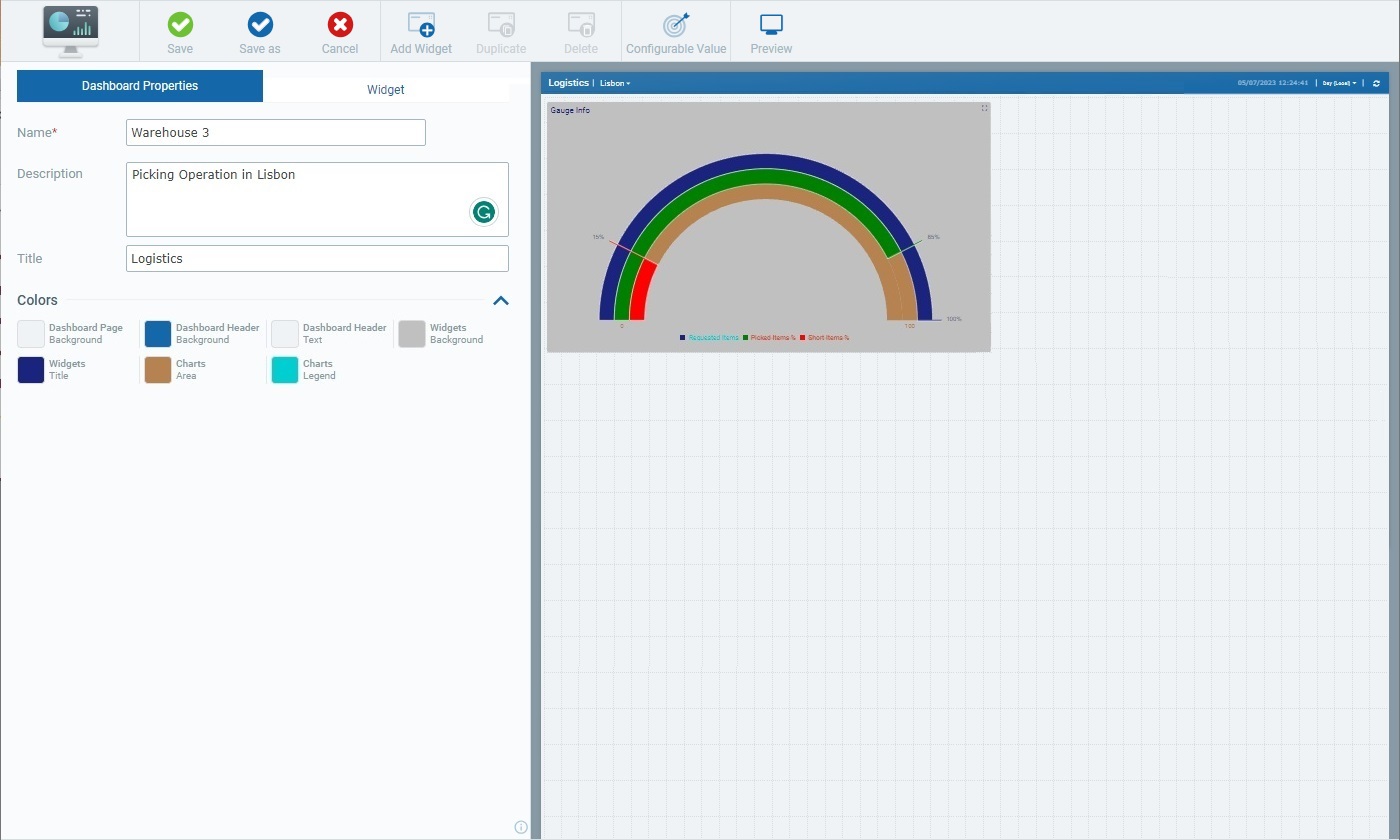Screen dimensions: 1400x840
Task: Click the Save toolbar icon
Action: [x=180, y=25]
